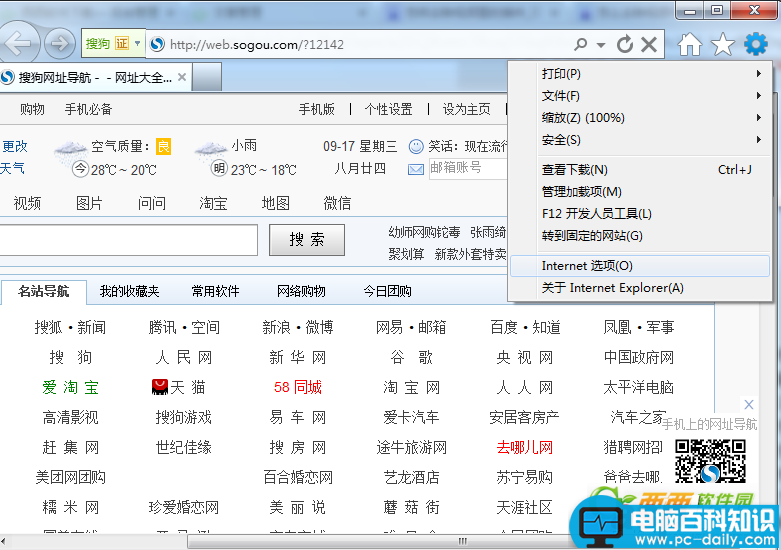Click the smiley joke icon
This screenshot has width=781, height=550.
click(x=416, y=146)
